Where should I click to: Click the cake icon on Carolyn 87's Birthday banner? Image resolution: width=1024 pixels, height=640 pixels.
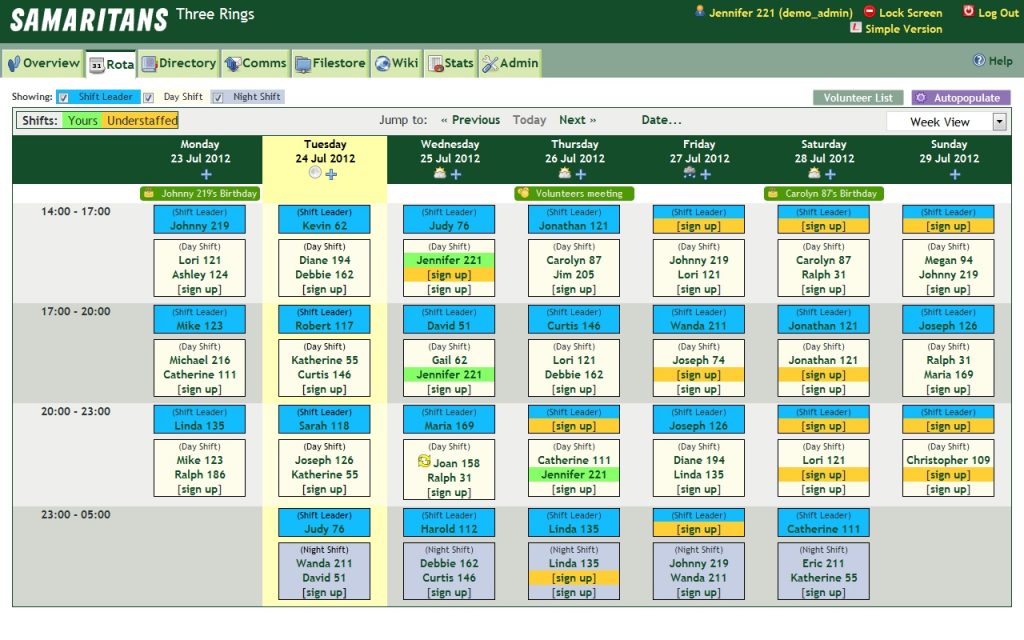[772, 193]
